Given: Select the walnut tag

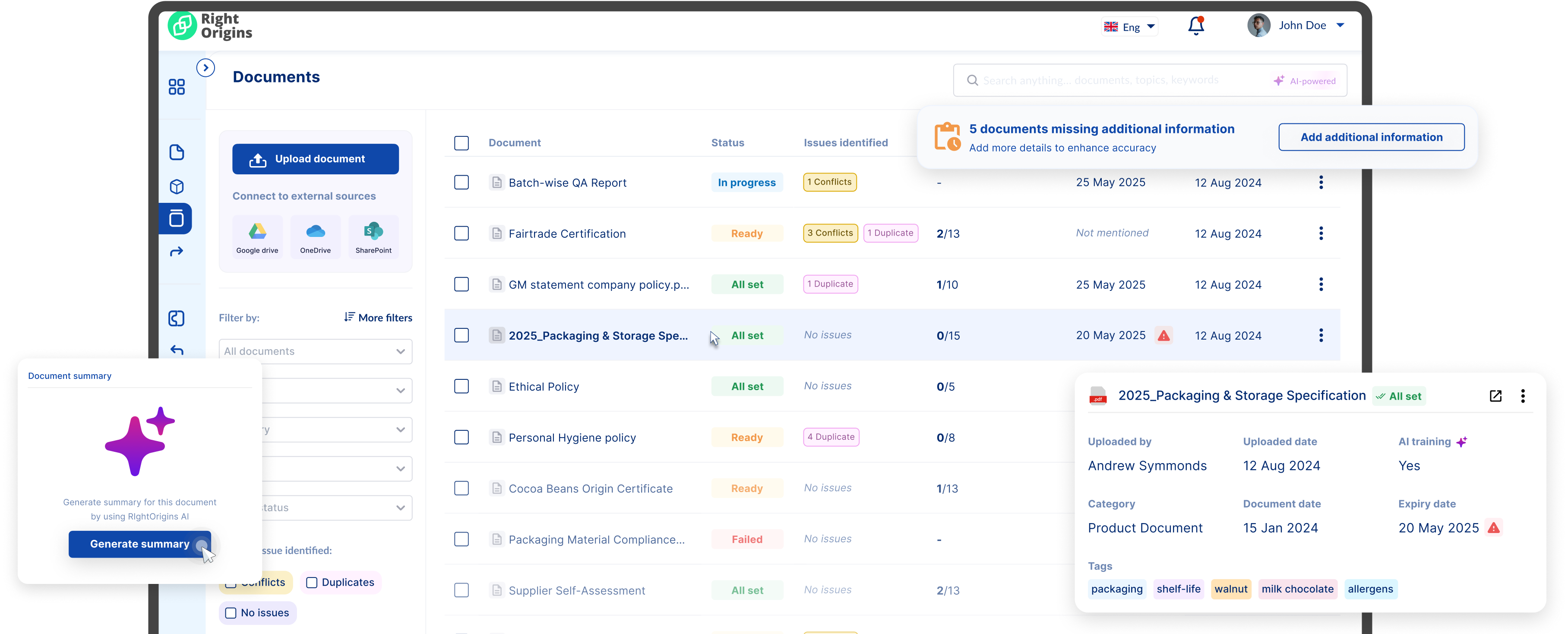Looking at the screenshot, I should pos(1231,589).
